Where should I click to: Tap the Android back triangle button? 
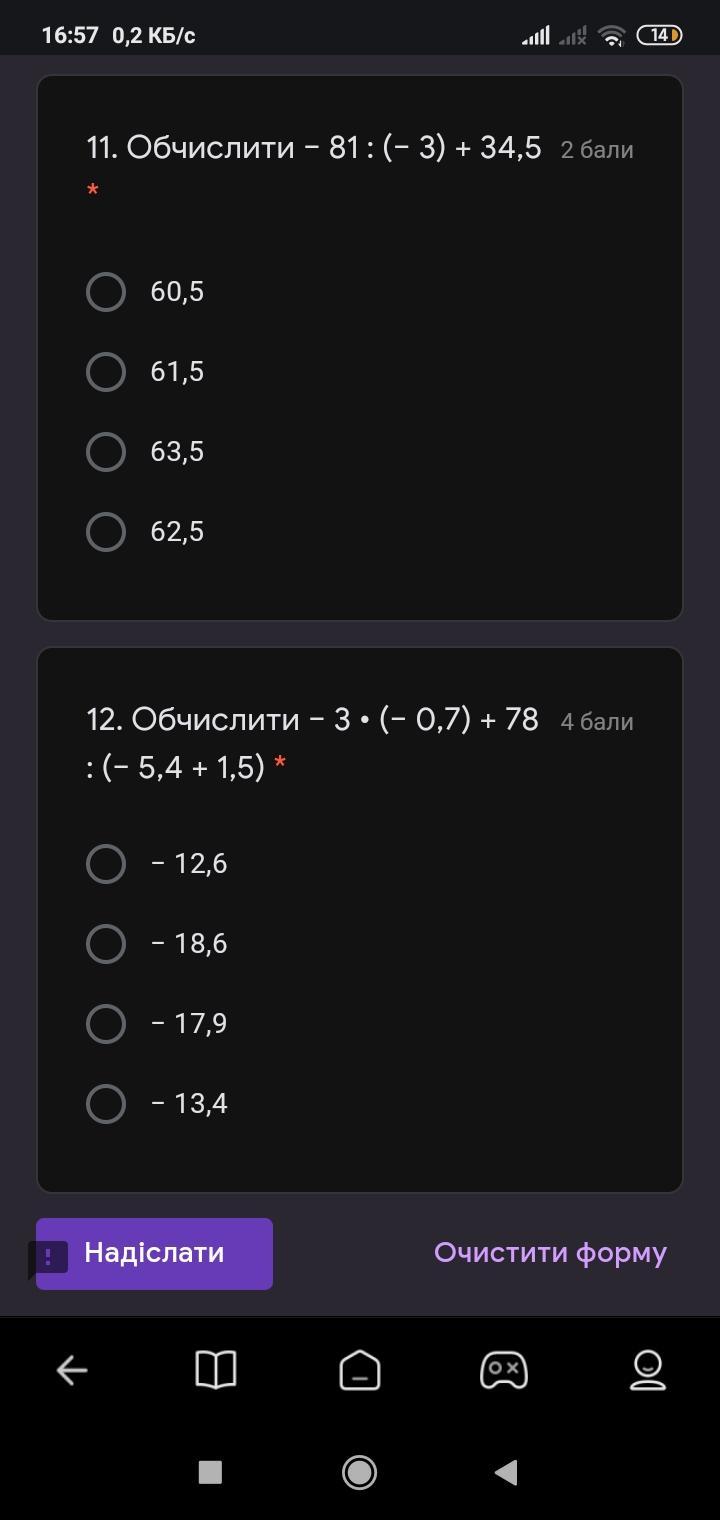click(x=506, y=1472)
